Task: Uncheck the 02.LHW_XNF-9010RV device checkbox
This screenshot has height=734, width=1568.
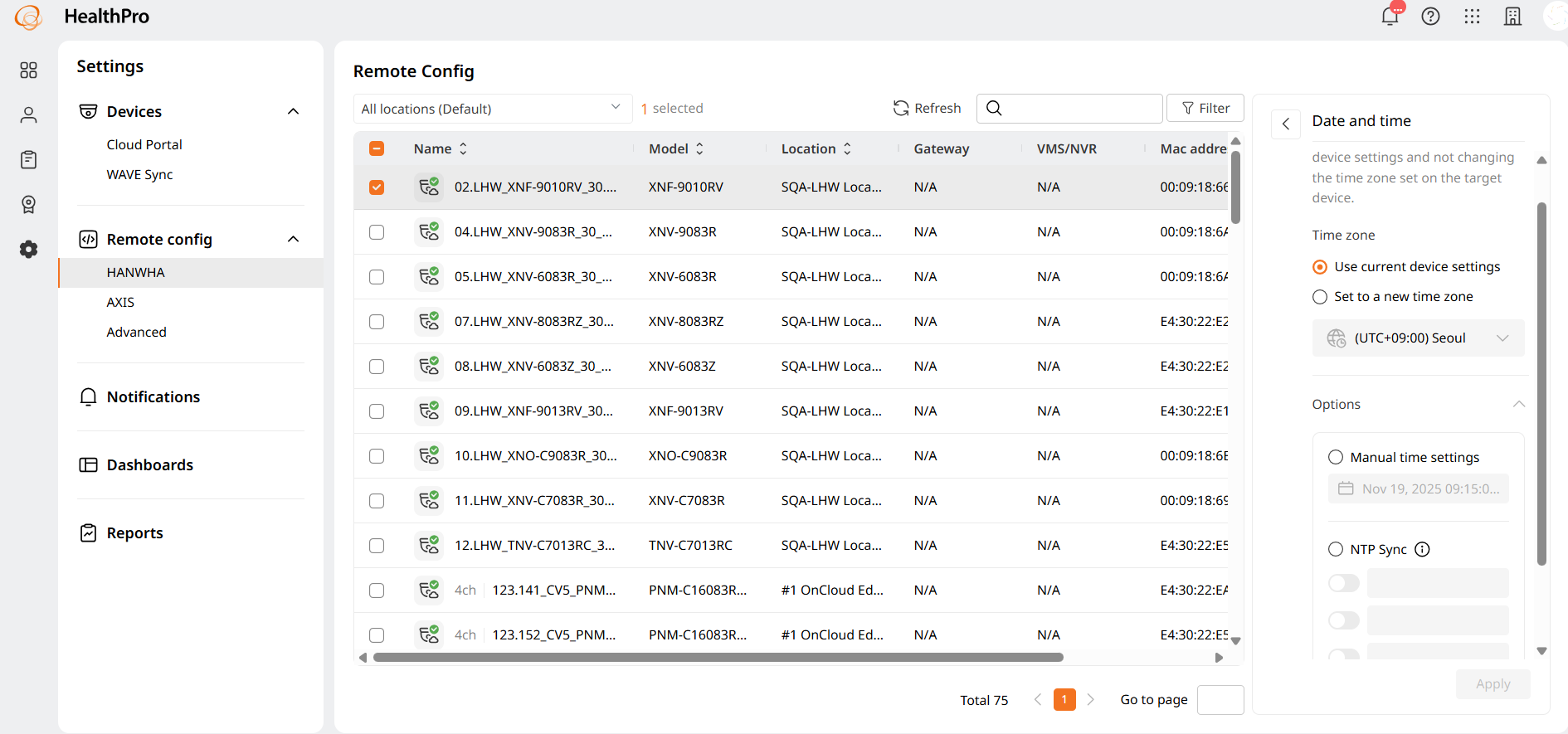Action: click(x=377, y=187)
